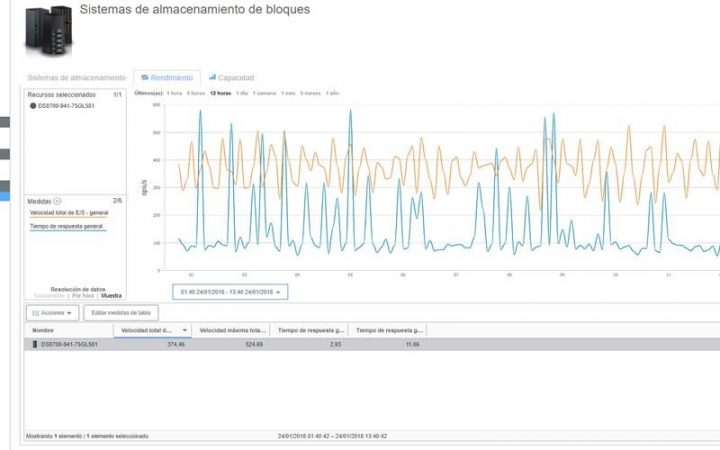The height and width of the screenshot is (450, 720).
Task: Click the block storage systems server image
Action: [x=49, y=30]
